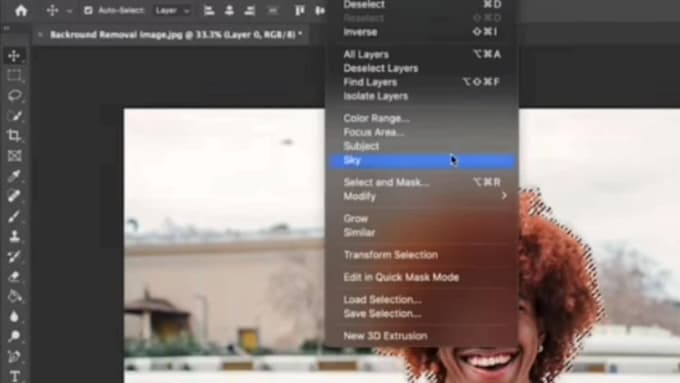680x383 pixels.
Task: Click Align left edges icon
Action: pos(209,10)
